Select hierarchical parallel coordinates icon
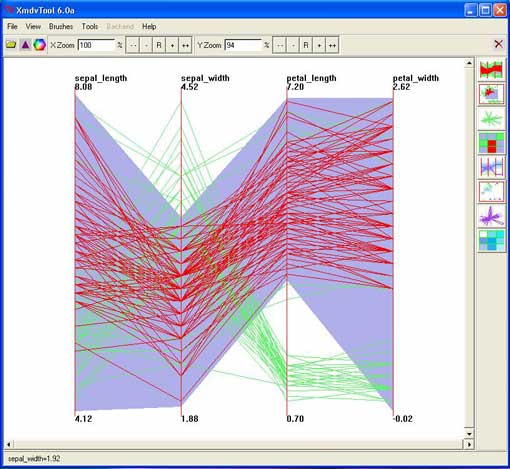The width and height of the screenshot is (510, 469). (491, 167)
